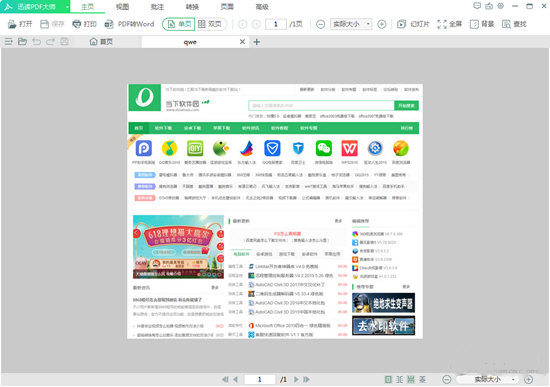550x387 pixels.
Task: Click the save disk icon in quick bar
Action: (x=64, y=42)
